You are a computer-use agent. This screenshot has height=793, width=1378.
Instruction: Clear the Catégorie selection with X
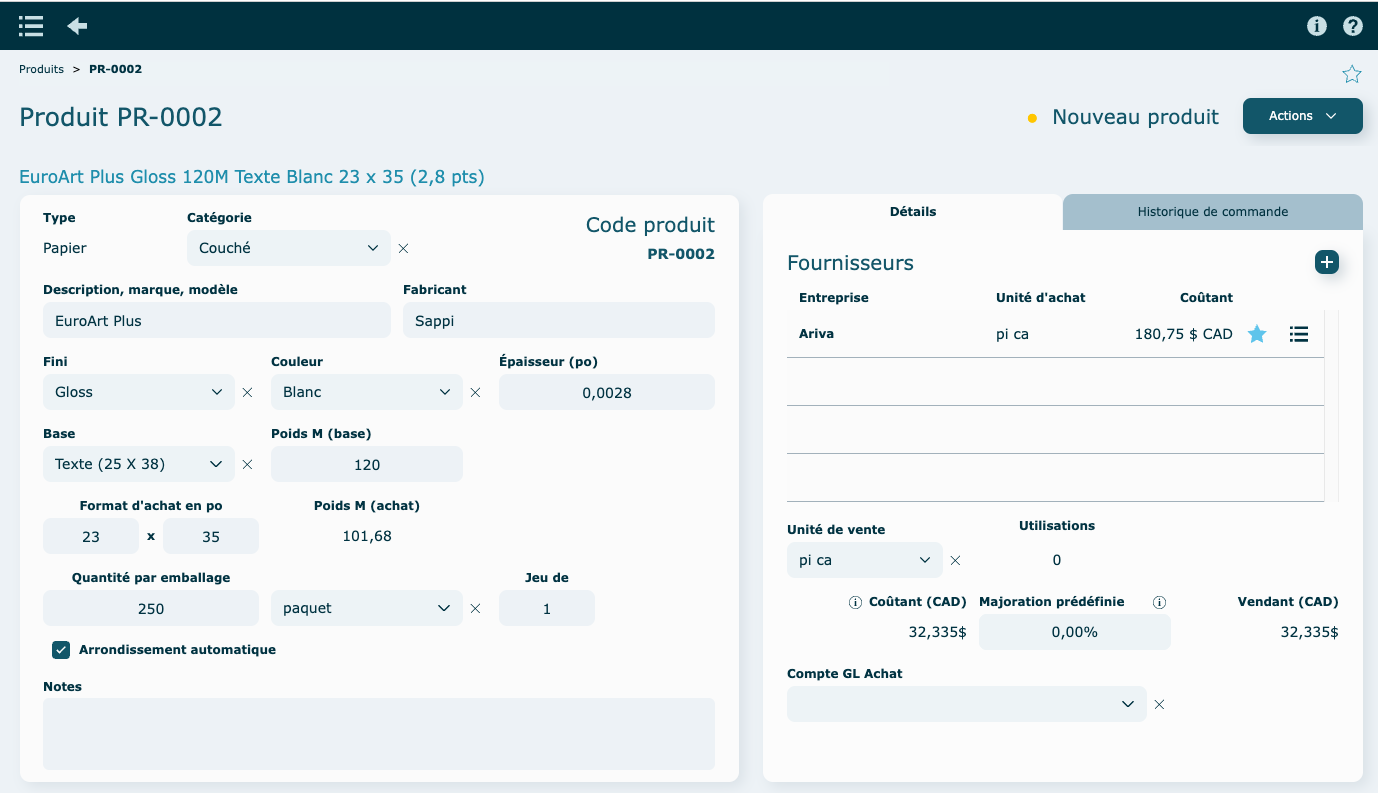click(x=404, y=248)
